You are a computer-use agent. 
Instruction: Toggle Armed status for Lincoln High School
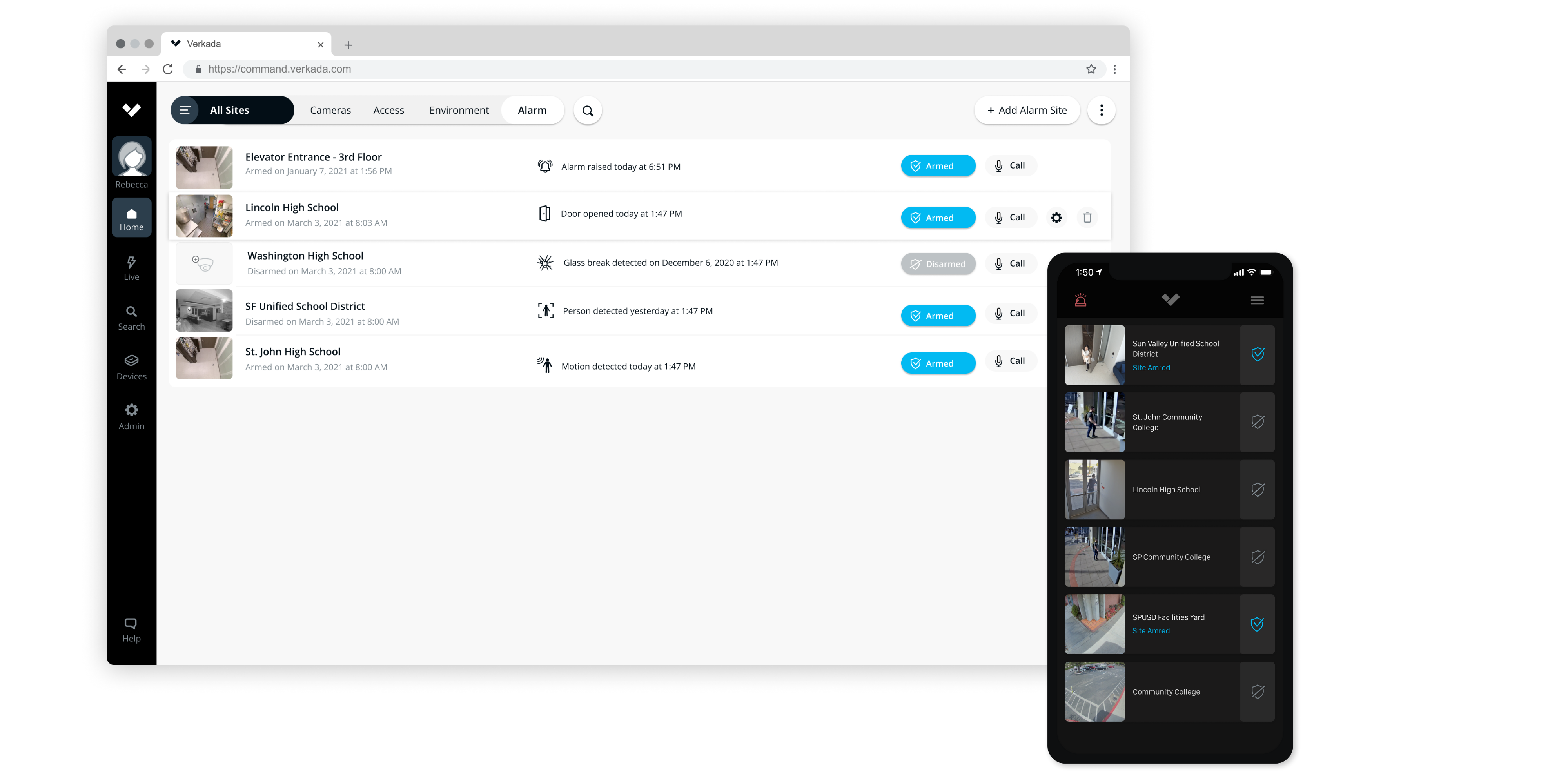(937, 217)
